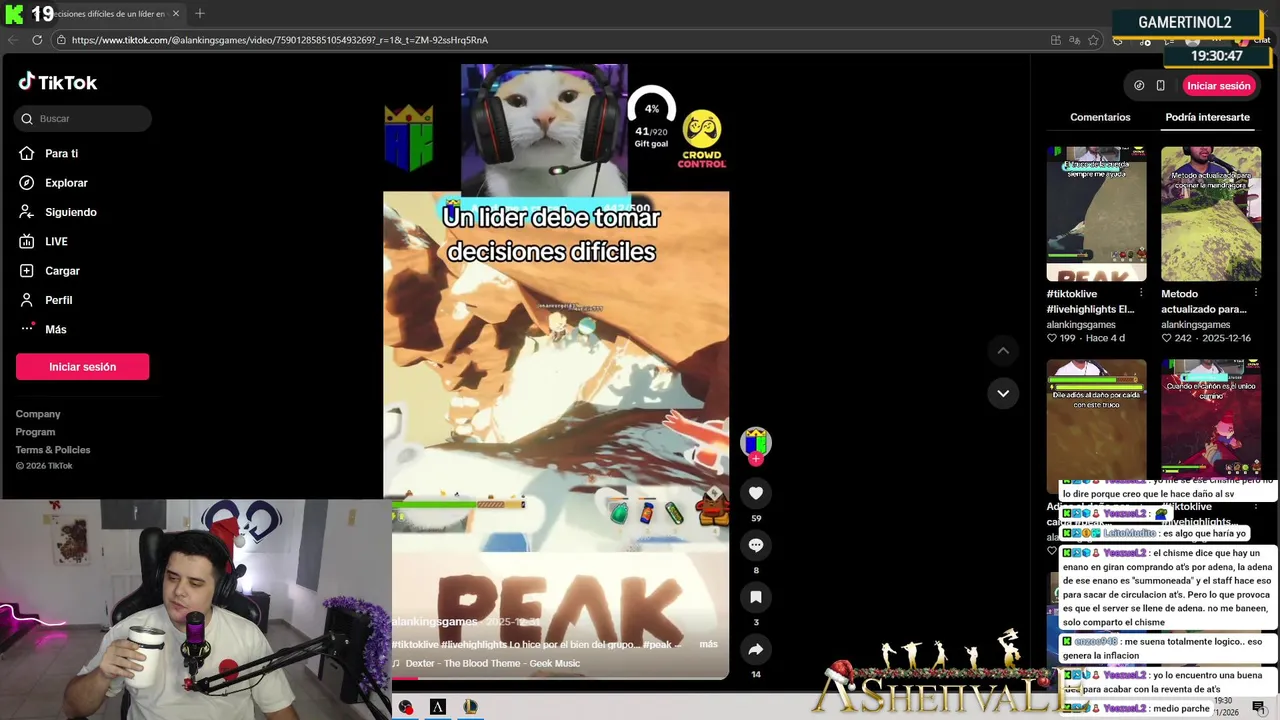Open the TikTok logo home link
Screen dimensions: 1280x720
pos(58,82)
